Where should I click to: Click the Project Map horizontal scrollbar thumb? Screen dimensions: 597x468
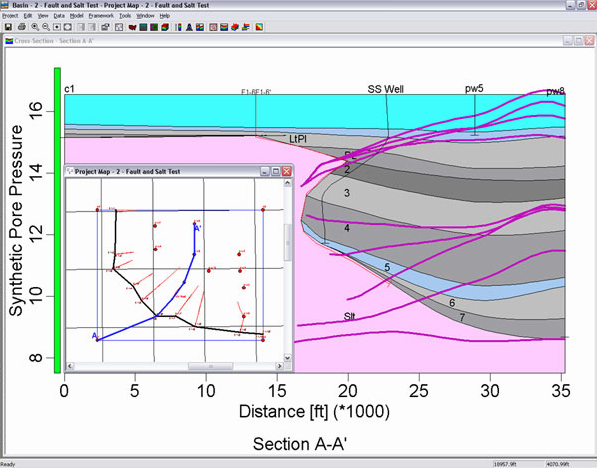(x=210, y=366)
